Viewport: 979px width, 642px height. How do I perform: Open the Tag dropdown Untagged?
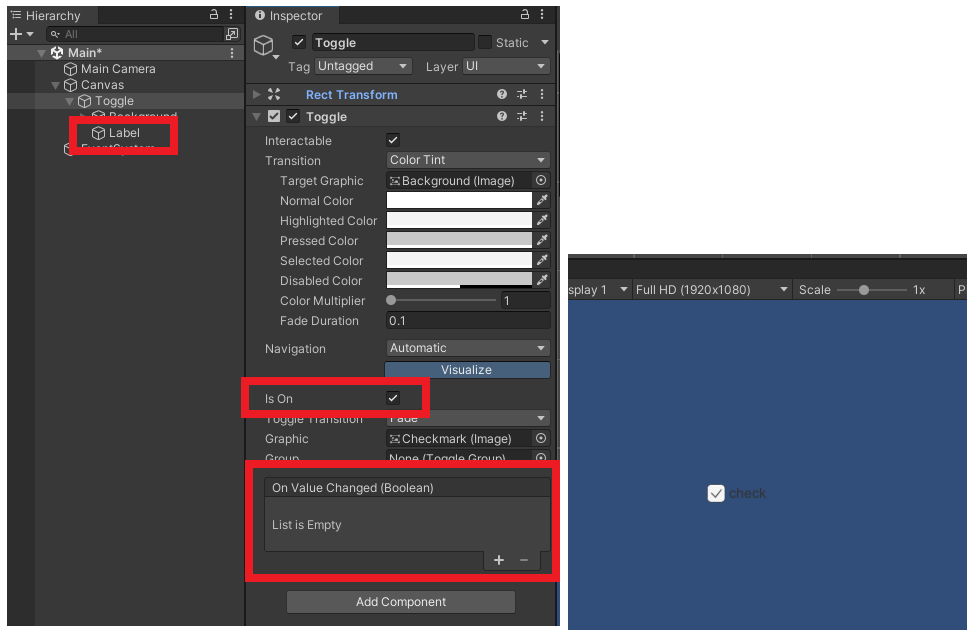click(363, 66)
